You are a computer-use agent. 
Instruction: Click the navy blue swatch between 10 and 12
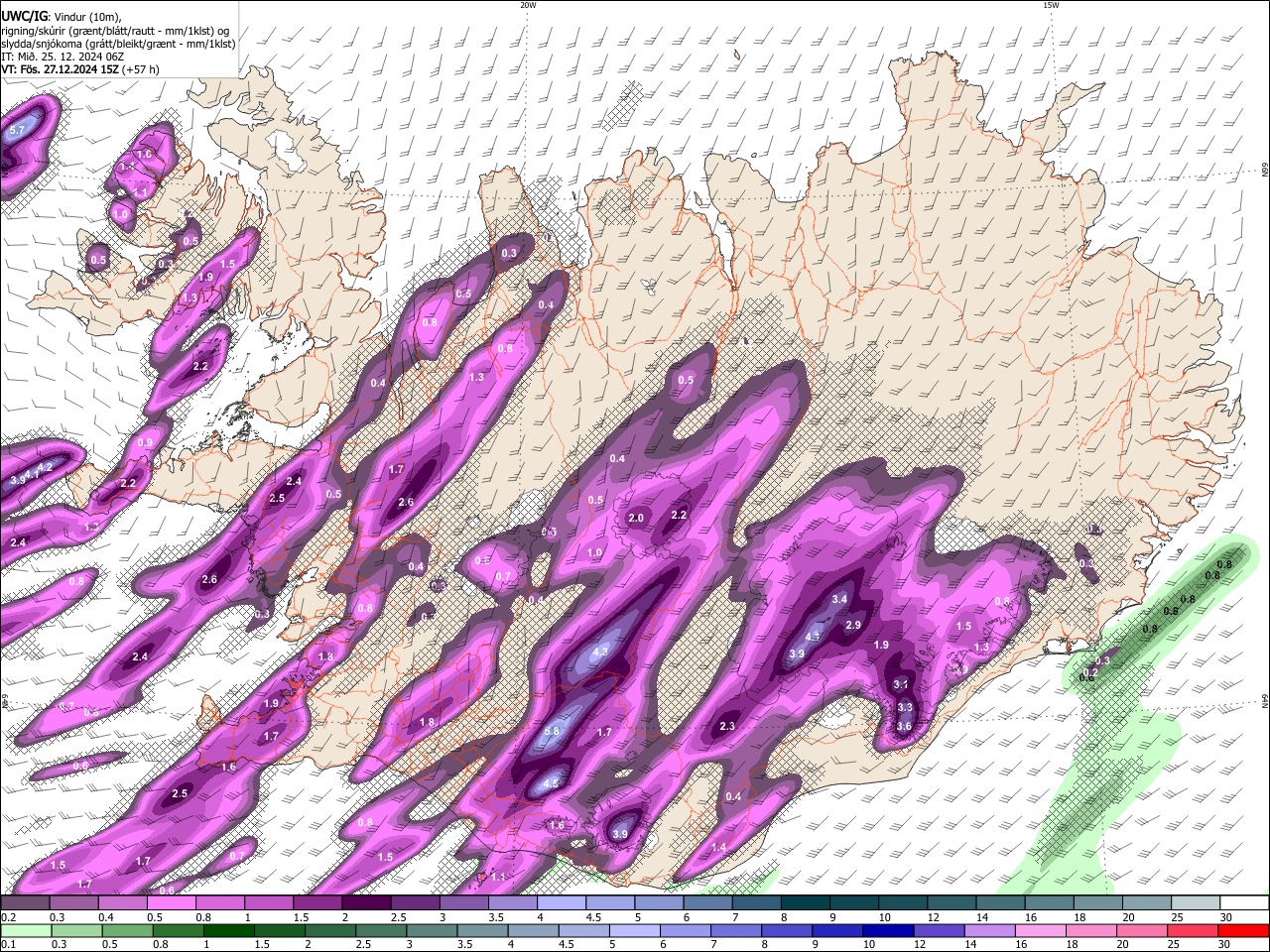pos(886,930)
